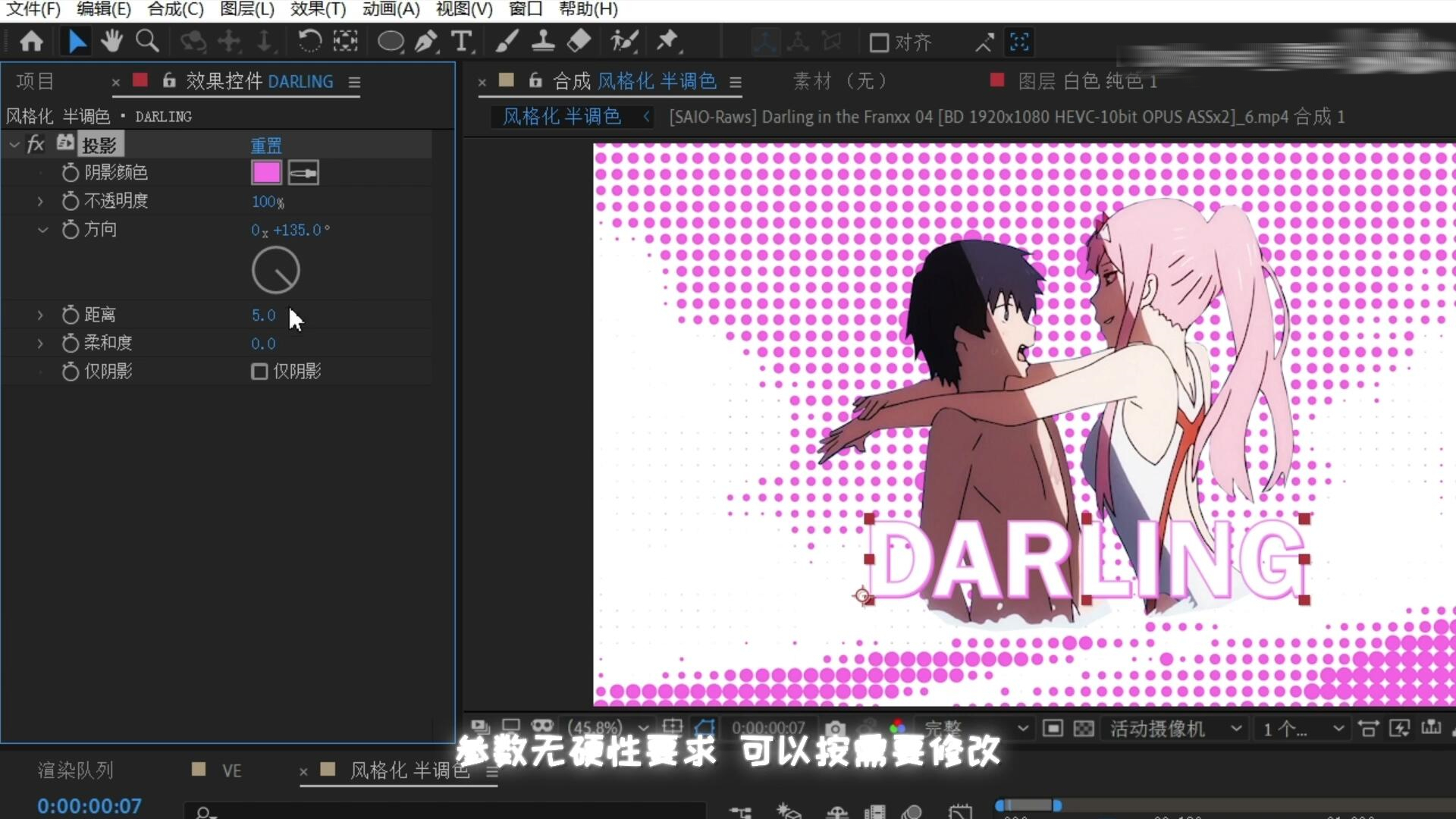The width and height of the screenshot is (1456, 819).
Task: Select the Pan Behind anchor point tool
Action: coord(345,41)
